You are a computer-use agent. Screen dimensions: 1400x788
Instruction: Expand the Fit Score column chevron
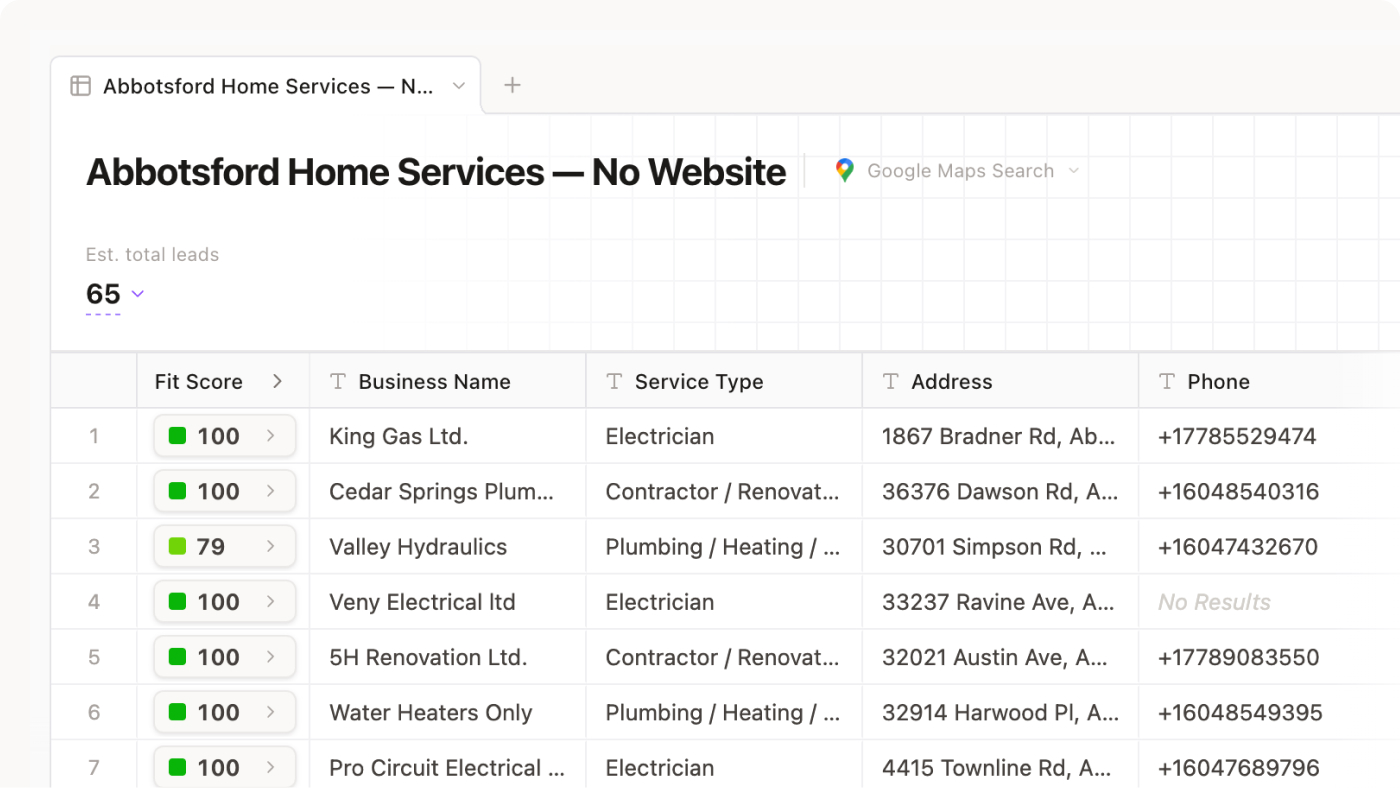277,381
